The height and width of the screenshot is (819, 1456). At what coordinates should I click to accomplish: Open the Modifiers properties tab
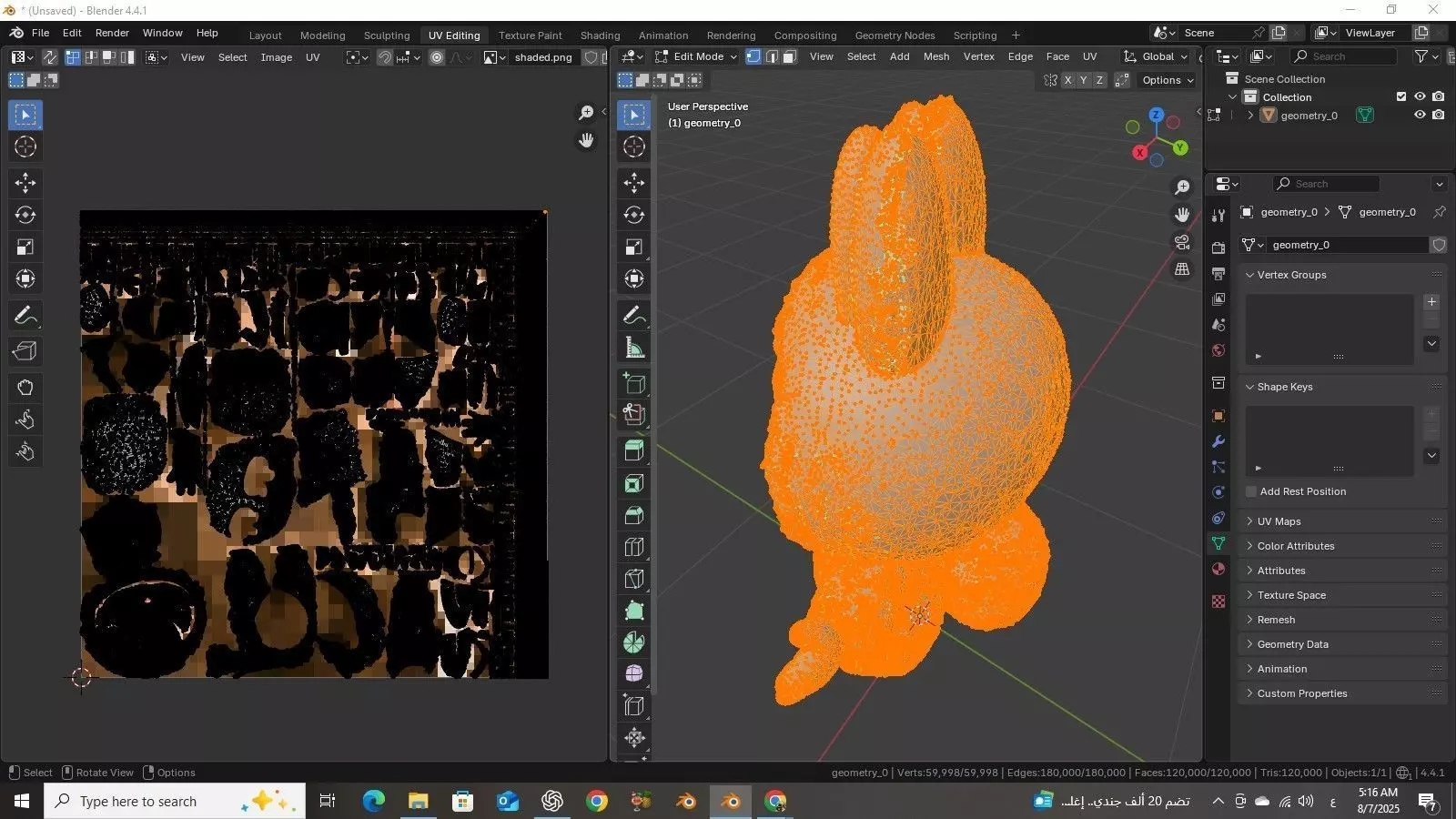tap(1218, 441)
